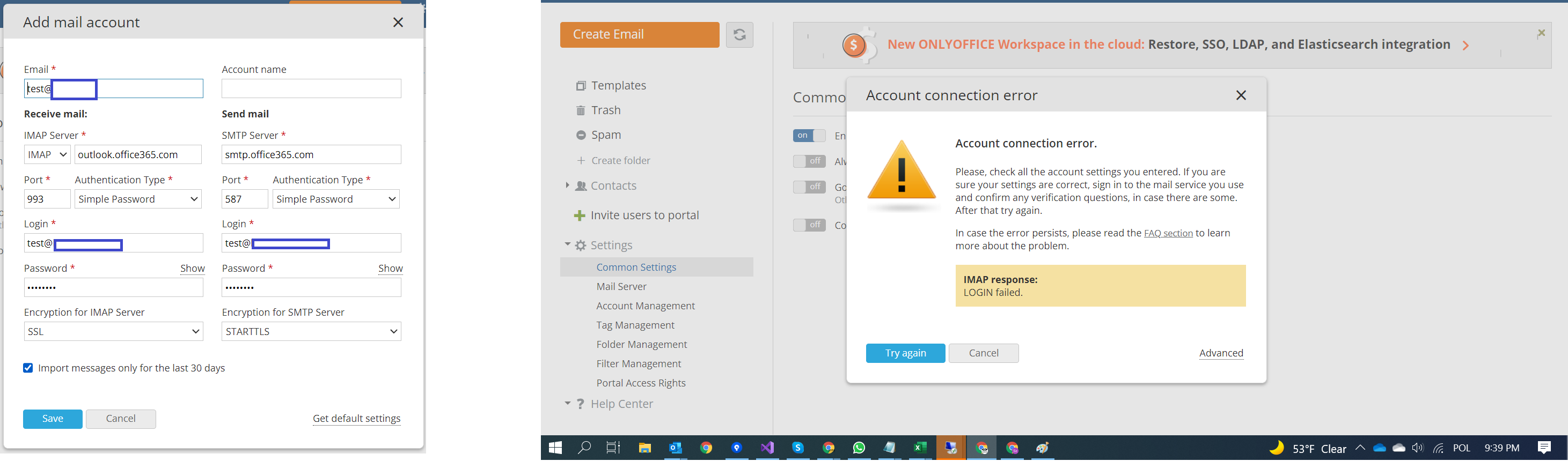Screen dimensions: 1568x461
Task: Click Invite users to portal plus icon
Action: (x=580, y=215)
